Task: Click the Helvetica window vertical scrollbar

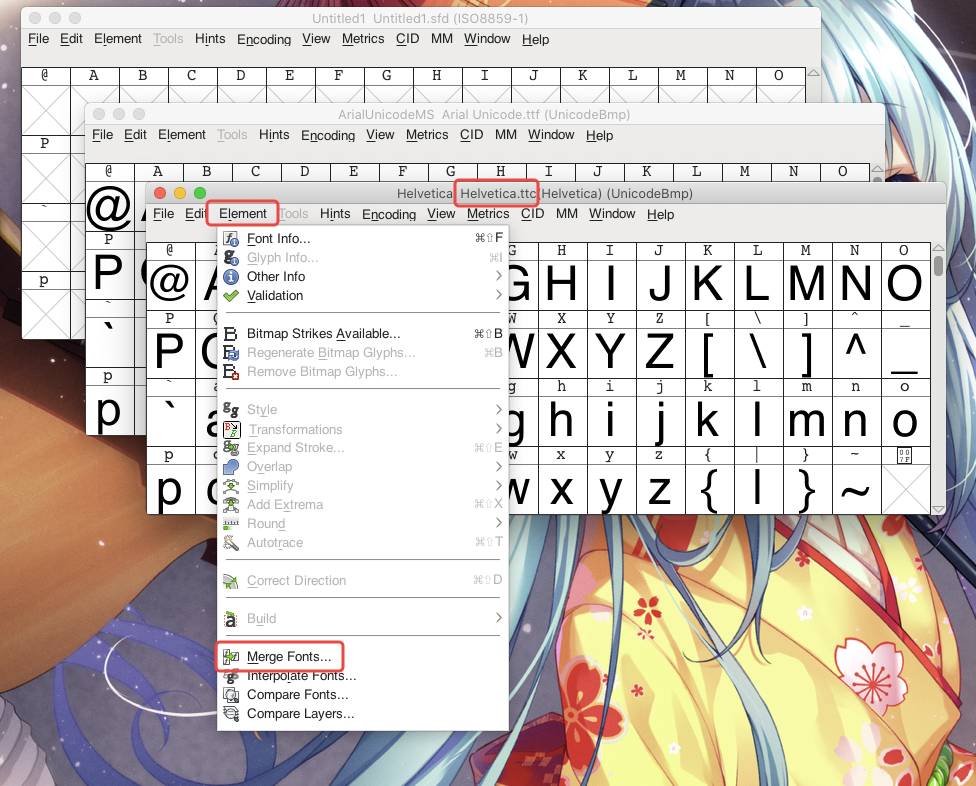Action: pyautogui.click(x=938, y=380)
